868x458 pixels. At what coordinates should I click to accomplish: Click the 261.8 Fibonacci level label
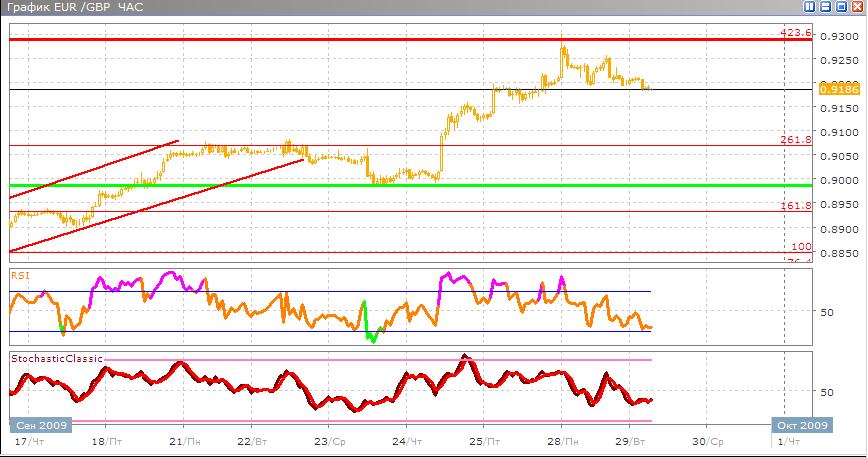coord(795,140)
